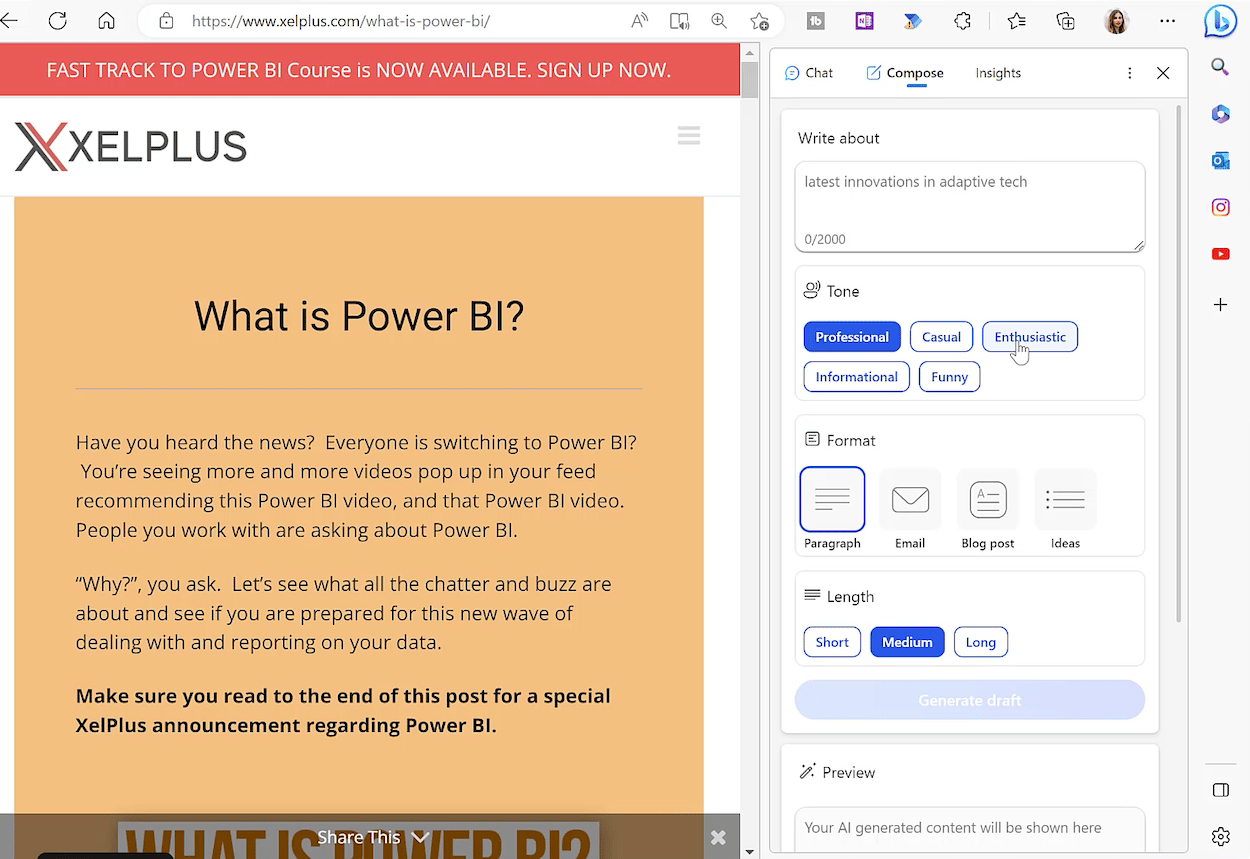Screen dimensions: 1250x859
Task: Click the browser address bar URL
Action: coord(341,21)
